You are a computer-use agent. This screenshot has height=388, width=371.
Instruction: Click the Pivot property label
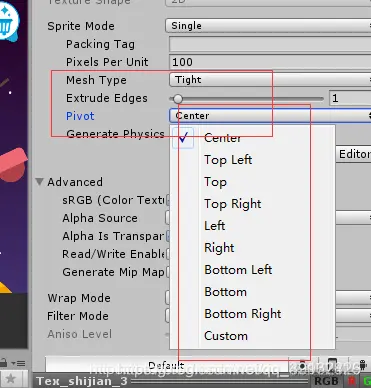tap(80, 116)
